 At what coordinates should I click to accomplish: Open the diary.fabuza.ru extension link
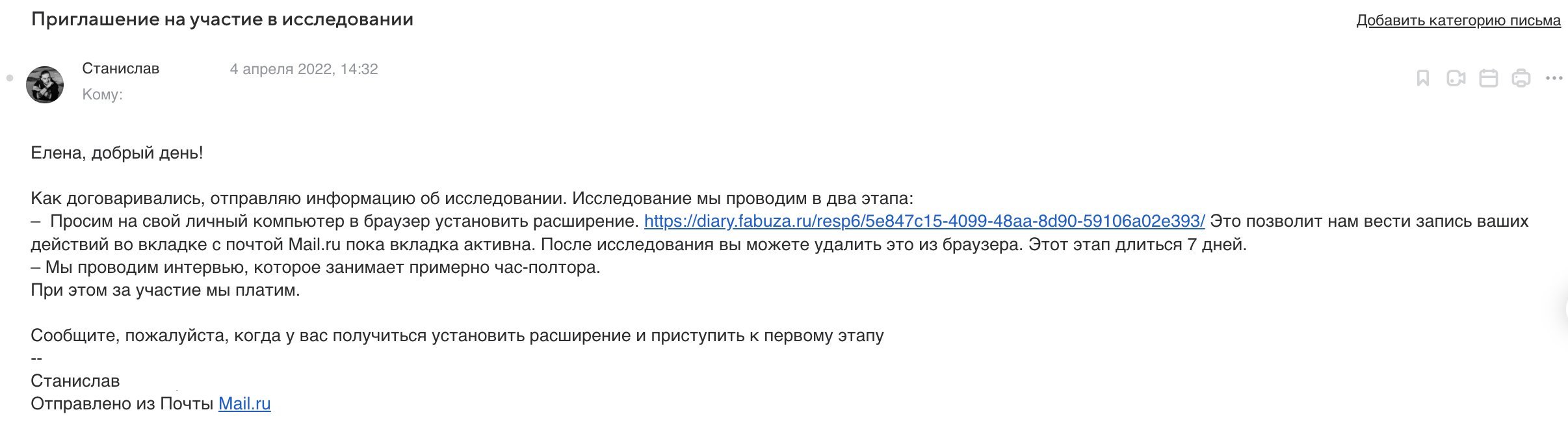coord(924,222)
